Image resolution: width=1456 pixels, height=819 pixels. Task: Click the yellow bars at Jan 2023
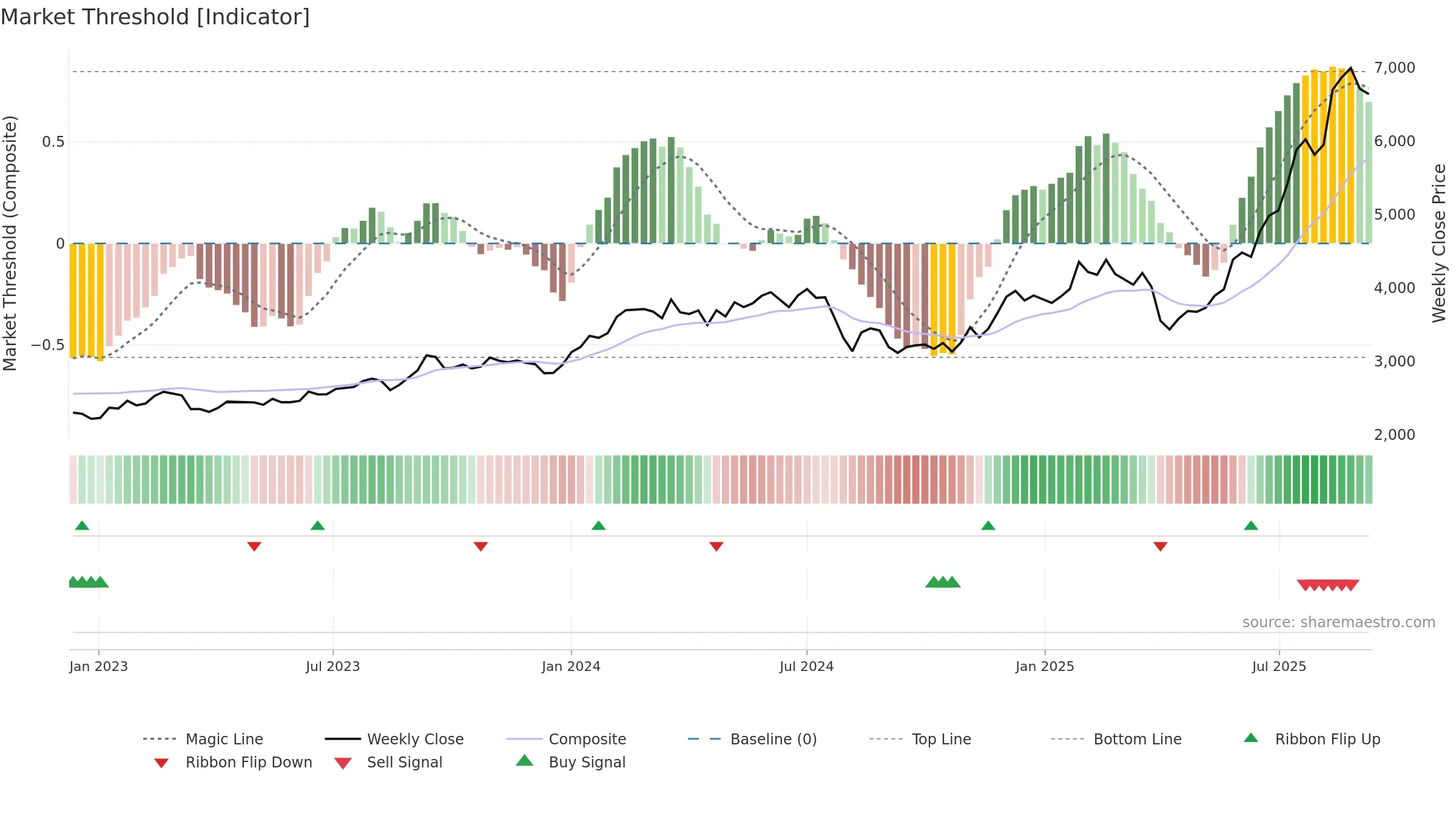(87, 302)
